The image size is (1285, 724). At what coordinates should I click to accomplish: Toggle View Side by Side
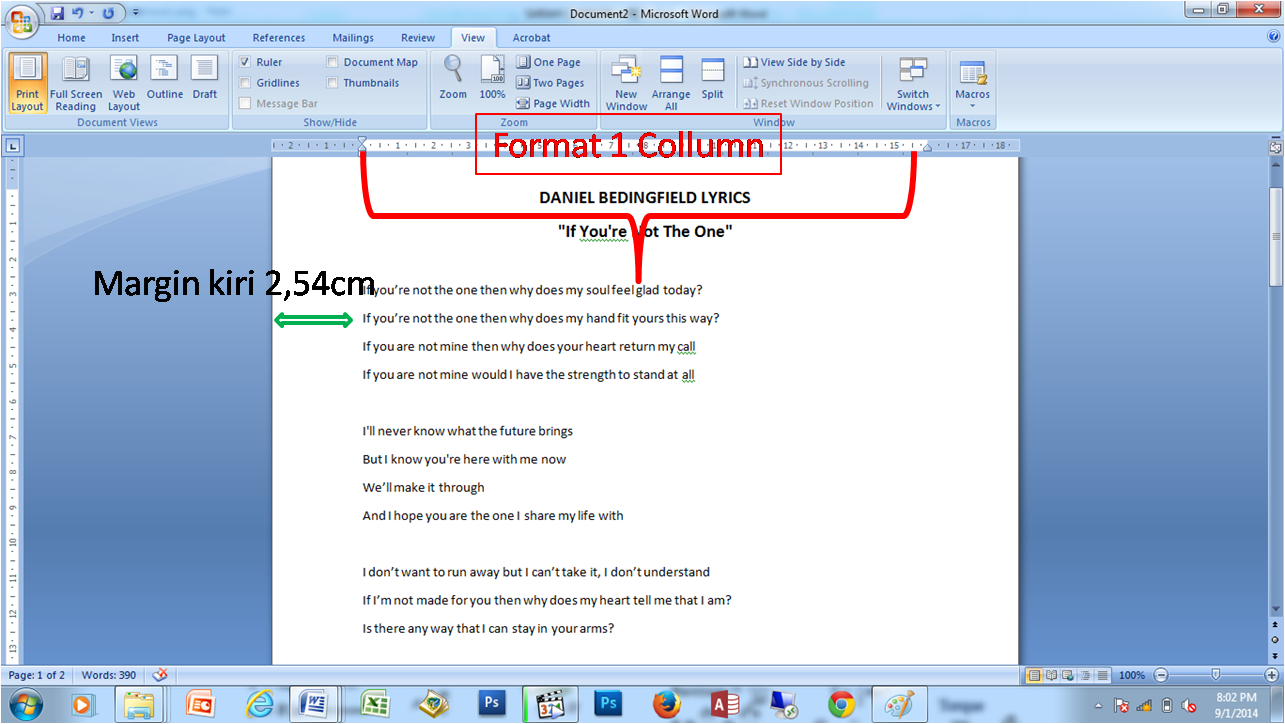tap(794, 62)
